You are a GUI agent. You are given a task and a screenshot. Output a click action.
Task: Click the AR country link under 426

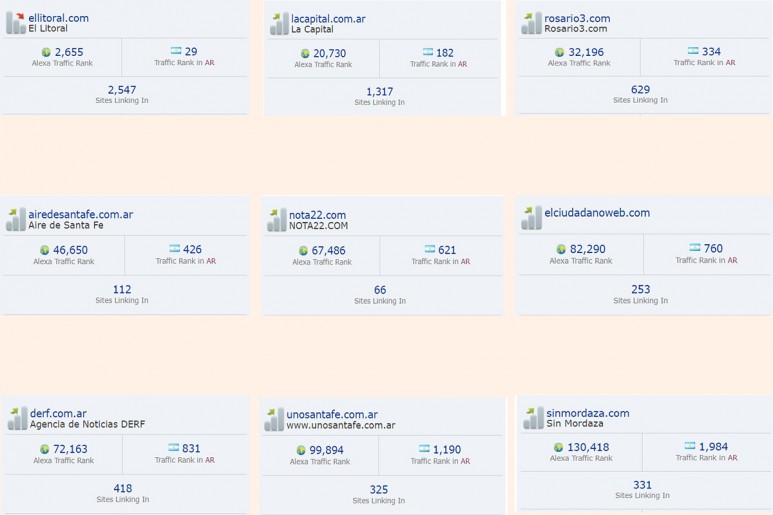click(x=211, y=261)
